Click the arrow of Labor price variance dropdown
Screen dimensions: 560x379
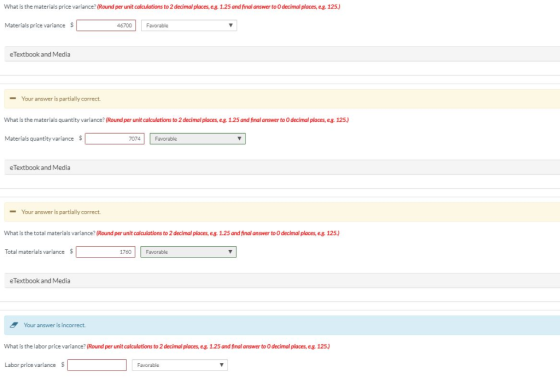coord(221,365)
